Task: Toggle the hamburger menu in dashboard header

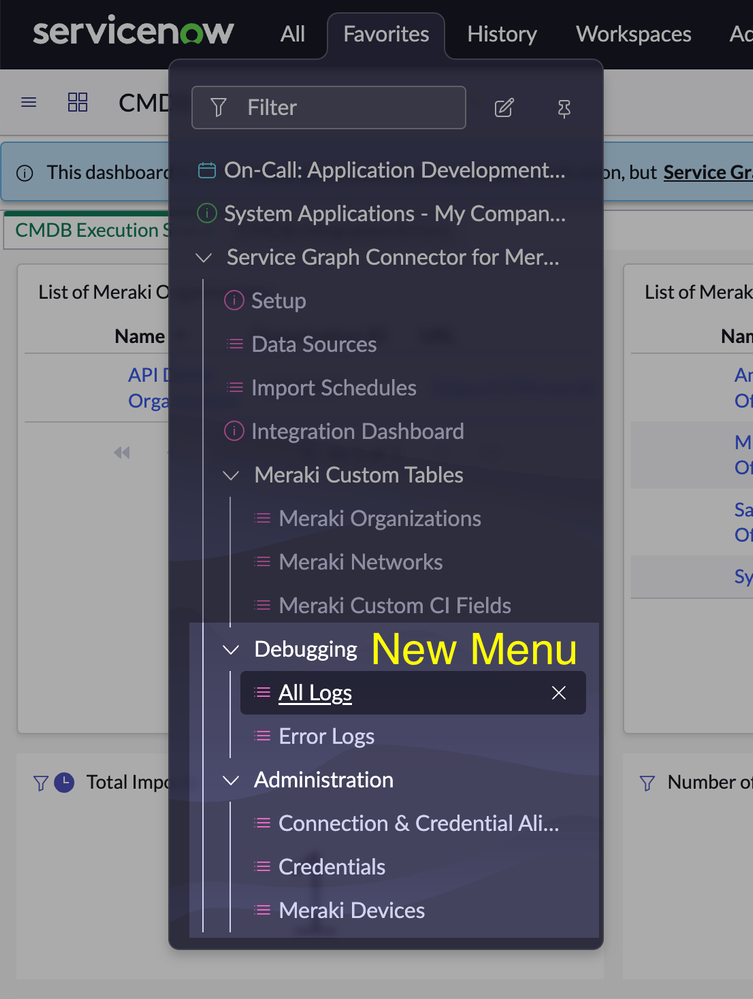Action: coord(29,102)
